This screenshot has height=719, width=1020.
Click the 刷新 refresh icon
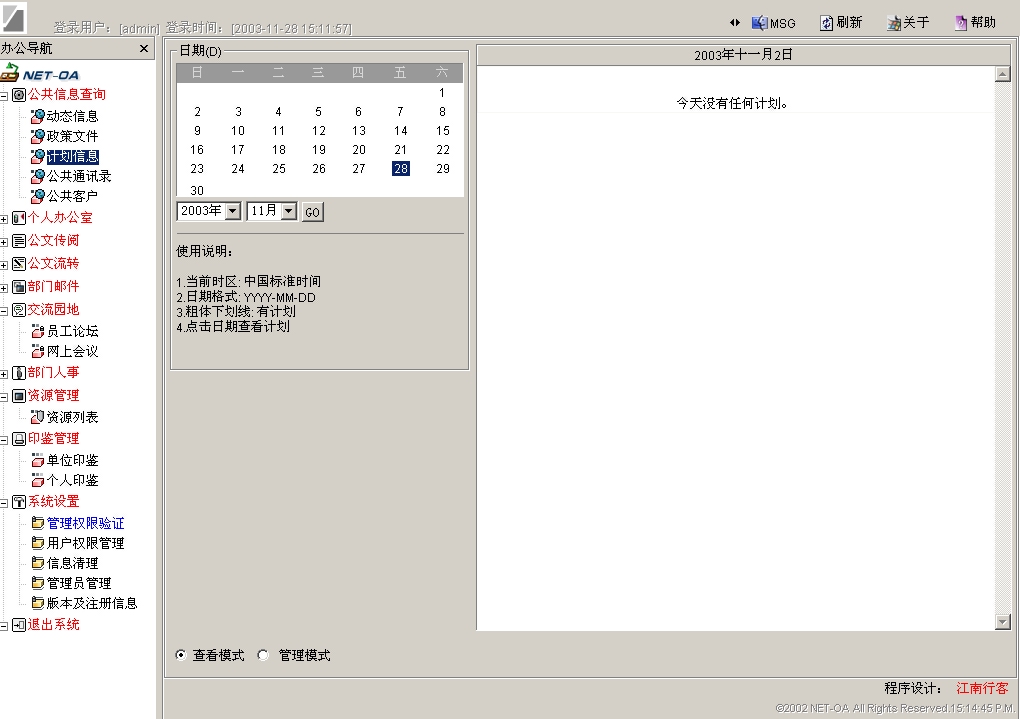[827, 23]
